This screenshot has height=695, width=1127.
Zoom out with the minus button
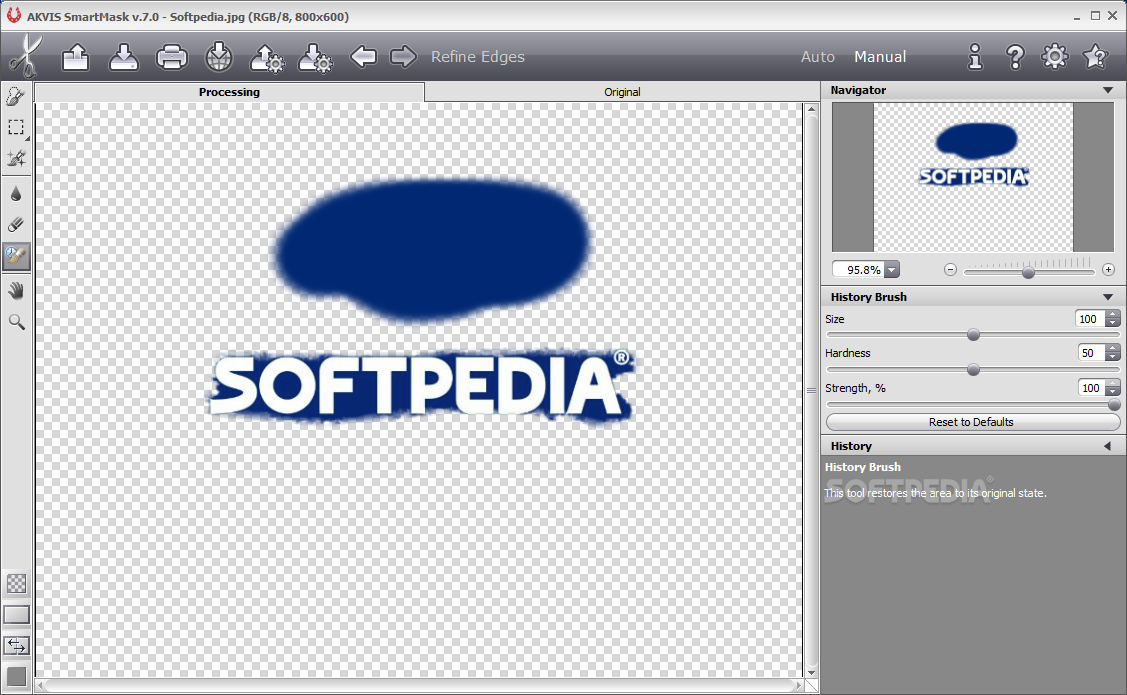point(950,270)
